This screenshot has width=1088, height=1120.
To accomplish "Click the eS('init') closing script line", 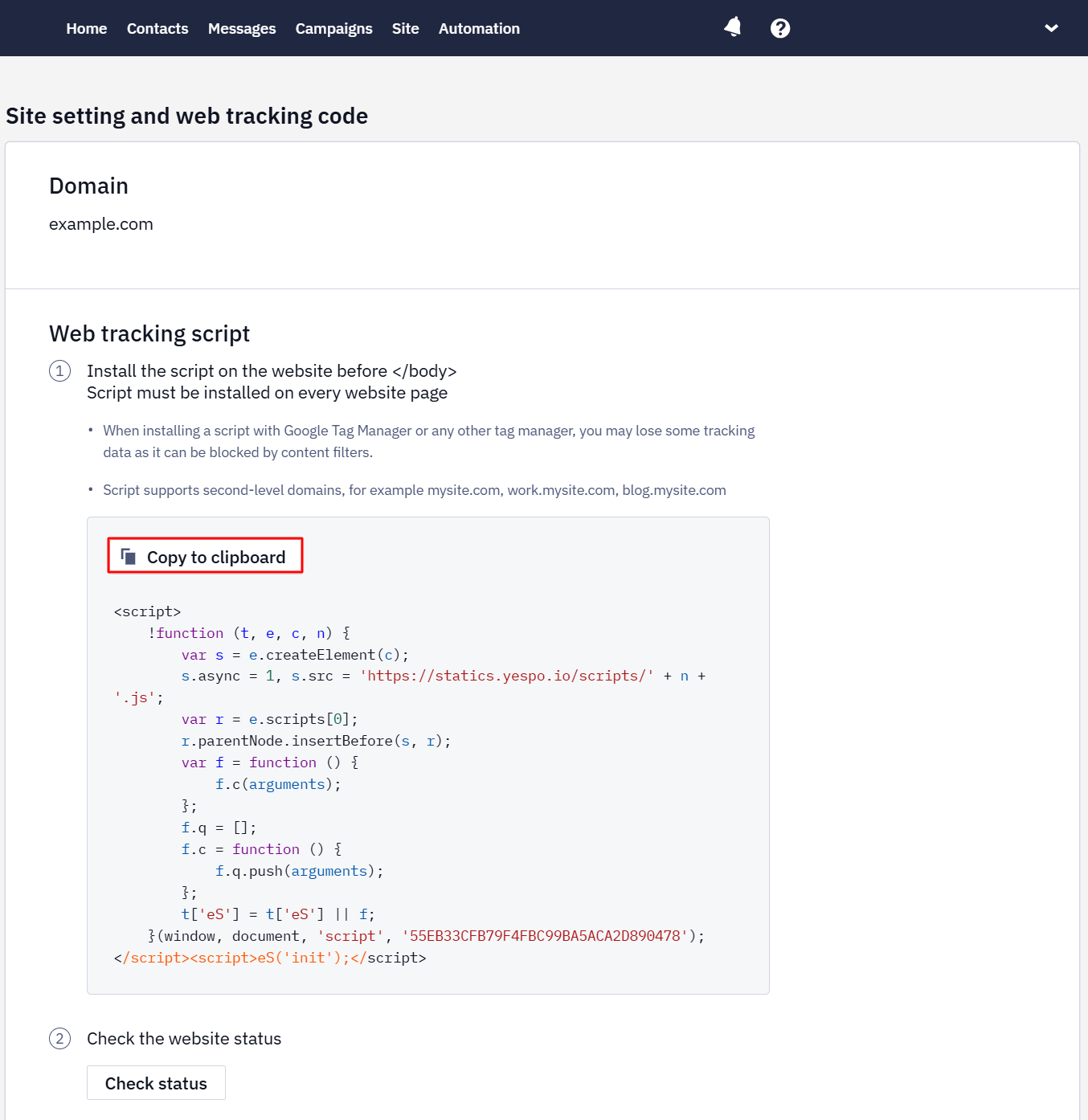I will [270, 958].
